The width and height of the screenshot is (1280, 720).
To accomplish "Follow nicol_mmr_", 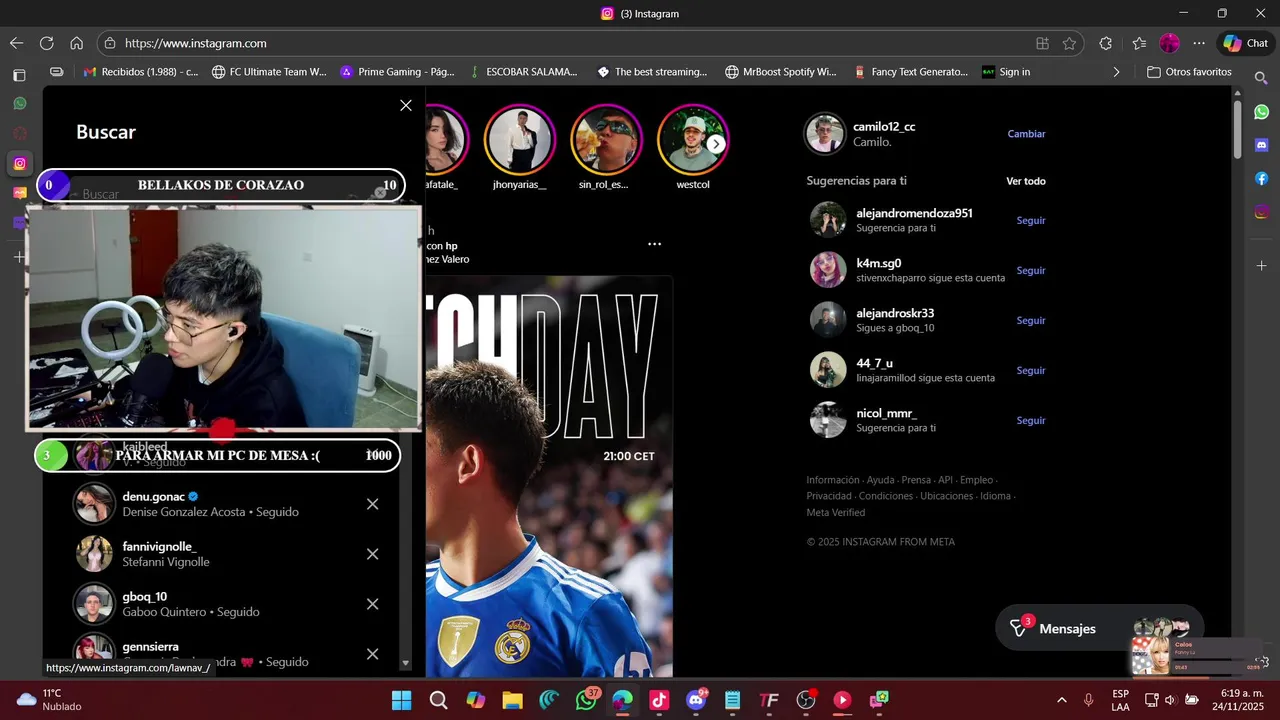I will (1031, 420).
